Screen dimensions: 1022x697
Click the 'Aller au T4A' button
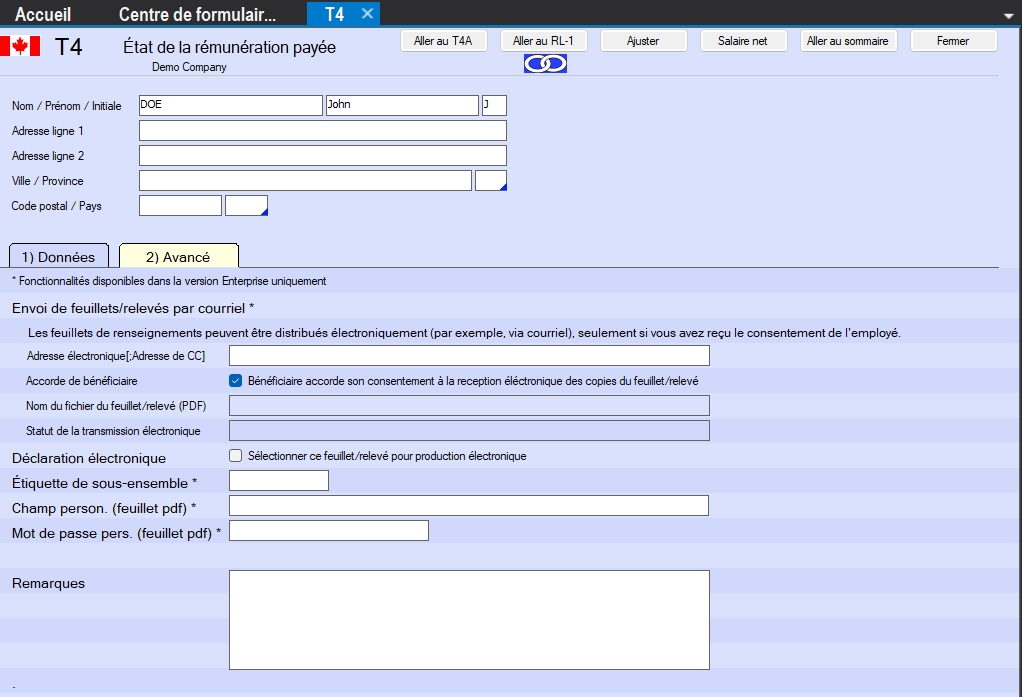click(443, 41)
